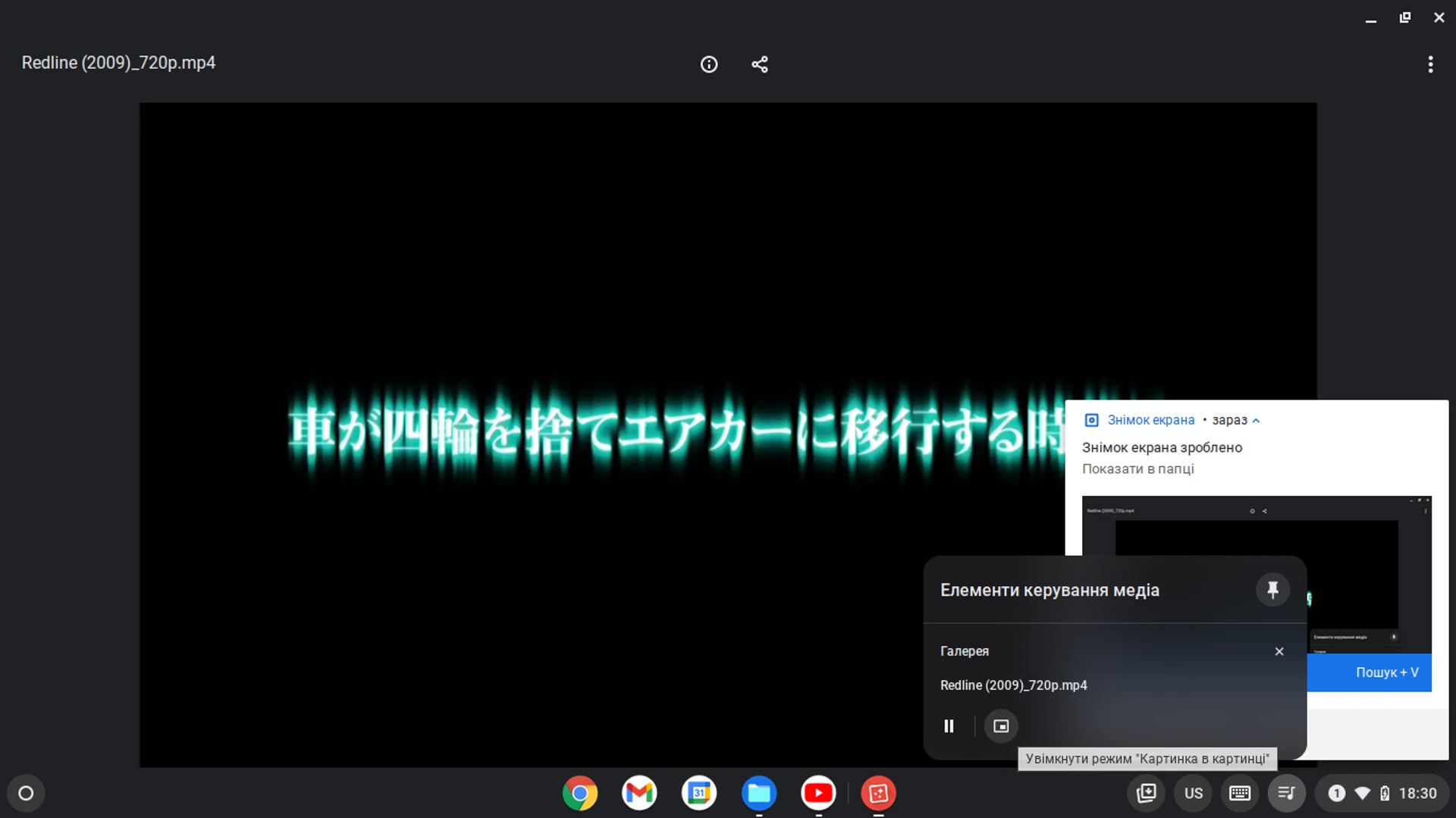Screen dimensions: 1456x818
Task: Open the launcher button on the shelf
Action: pos(25,793)
